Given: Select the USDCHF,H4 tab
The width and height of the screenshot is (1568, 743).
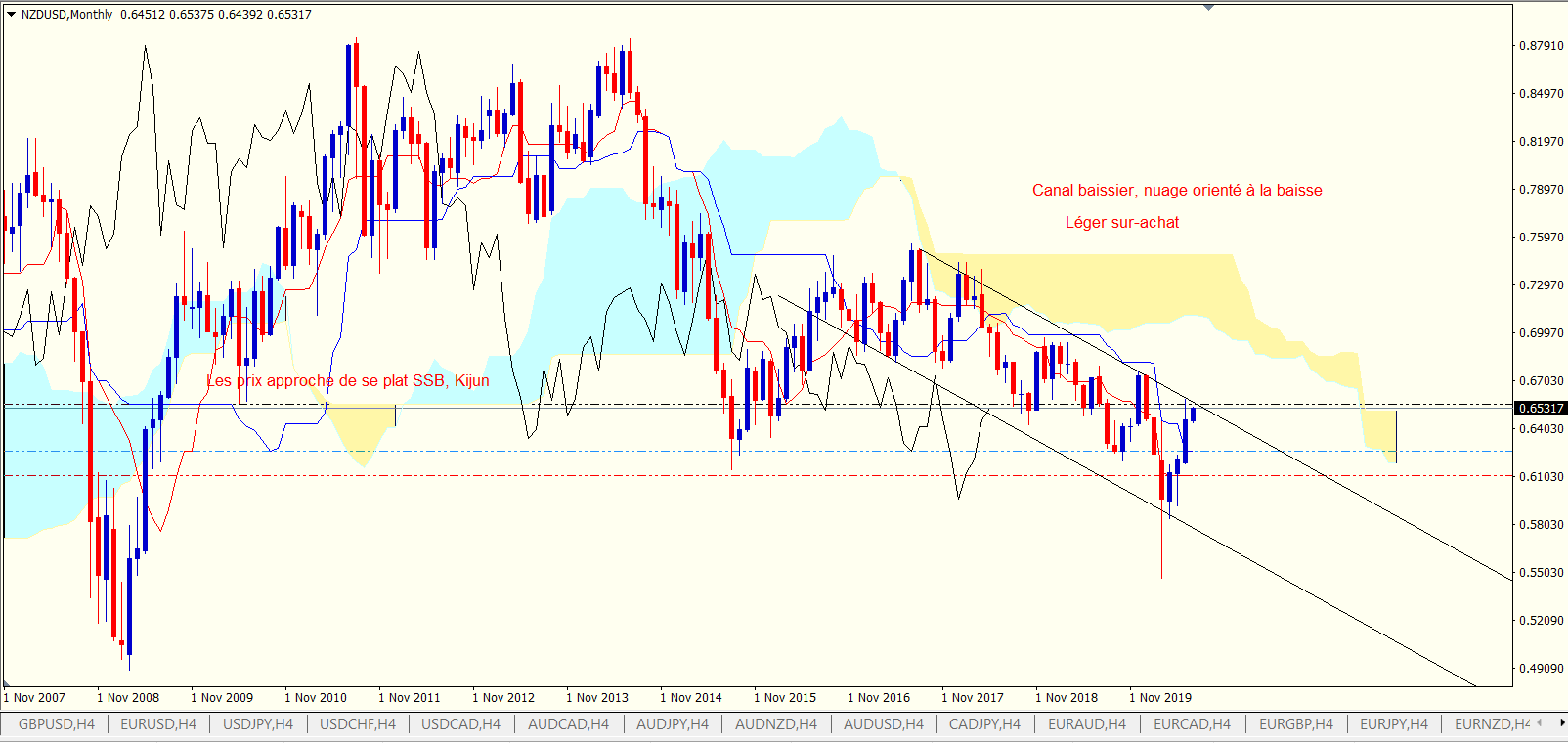Looking at the screenshot, I should (x=358, y=724).
